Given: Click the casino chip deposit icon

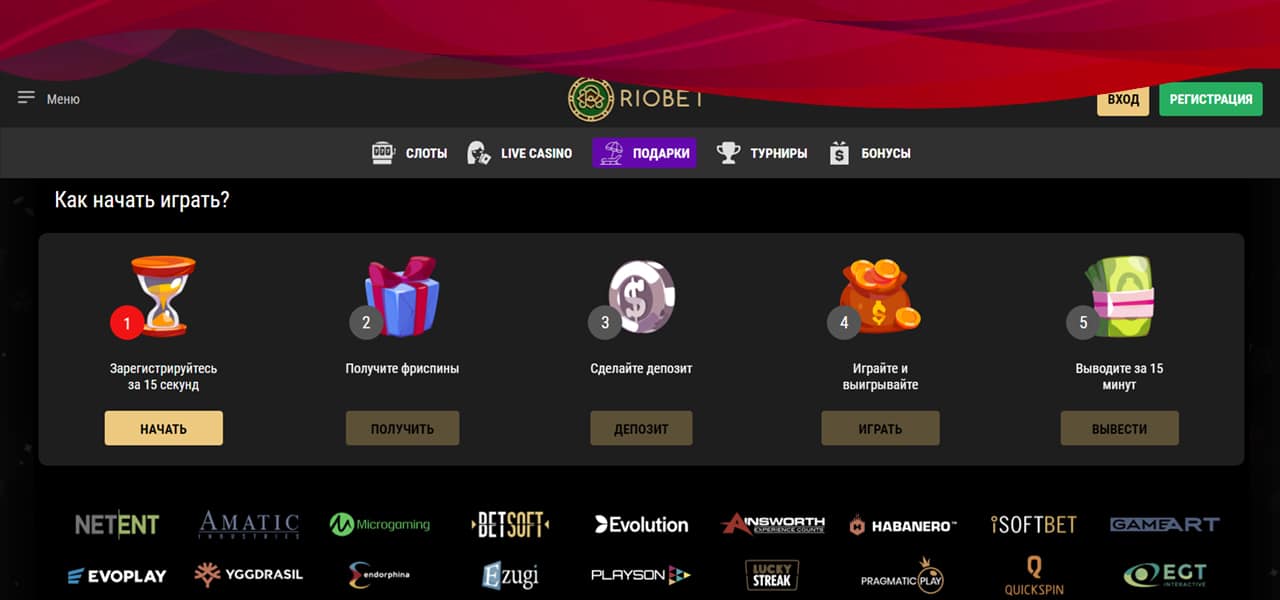Looking at the screenshot, I should click(x=642, y=297).
